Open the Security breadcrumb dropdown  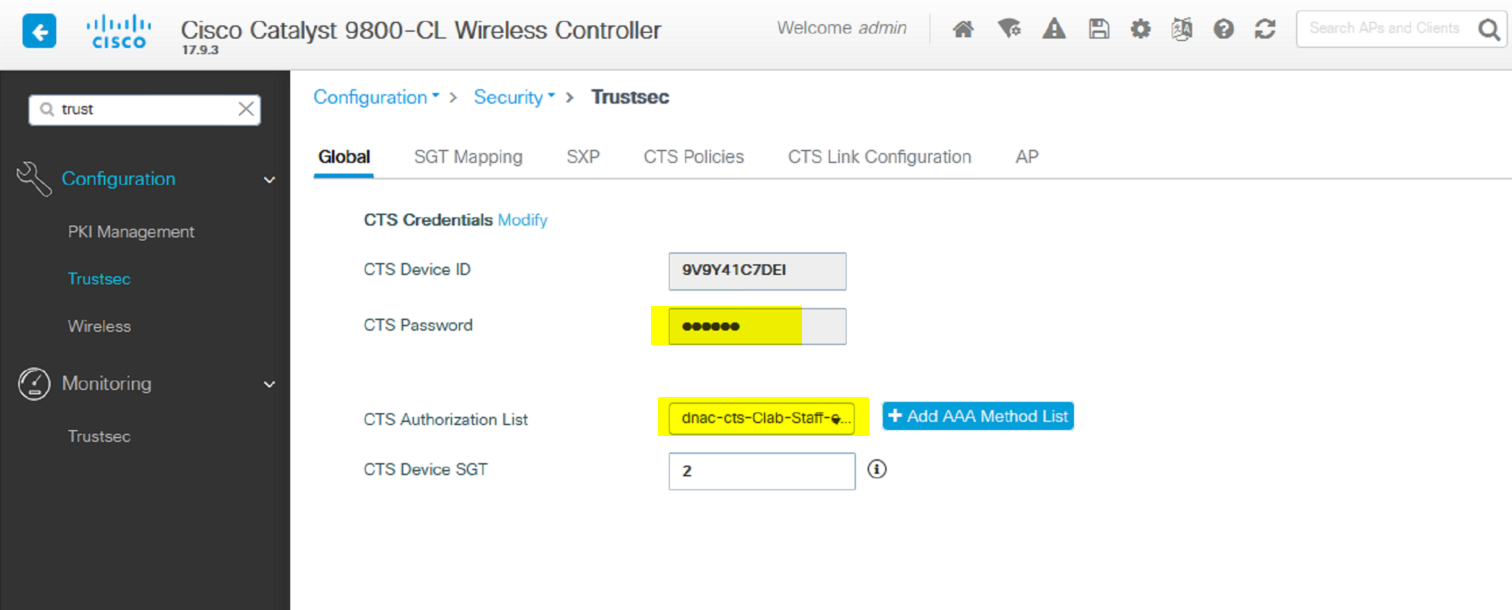pyautogui.click(x=515, y=97)
